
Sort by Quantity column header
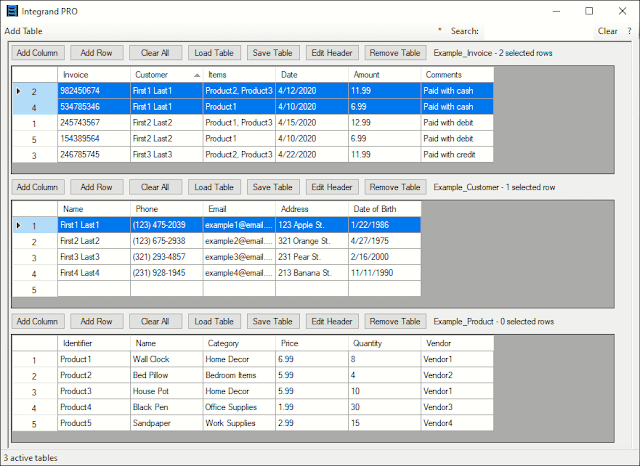click(x=384, y=343)
